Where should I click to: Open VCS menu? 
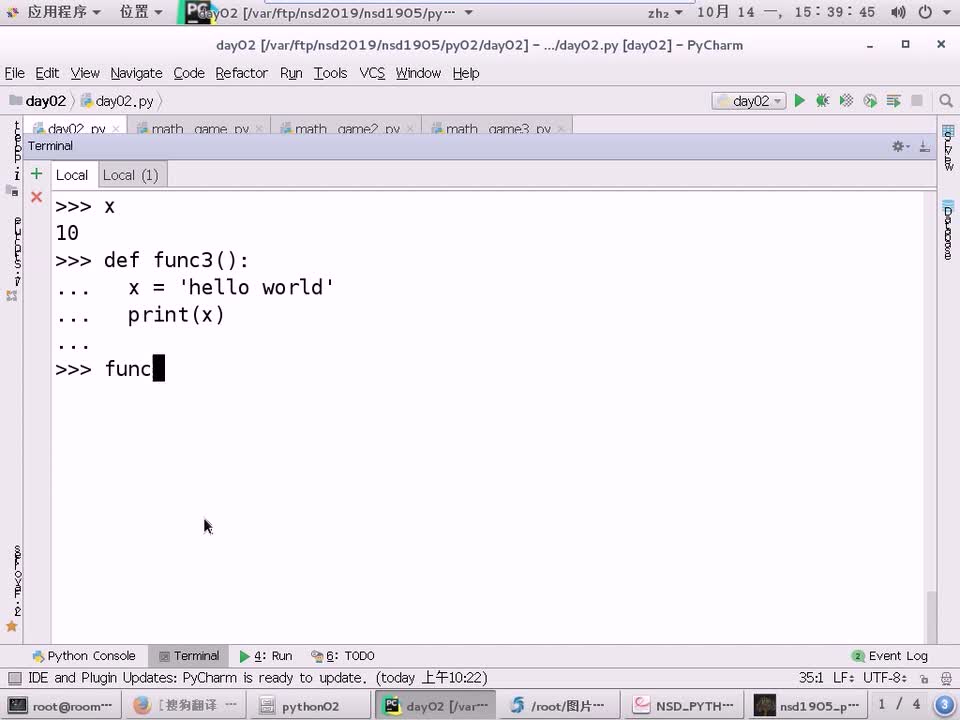pyautogui.click(x=372, y=73)
